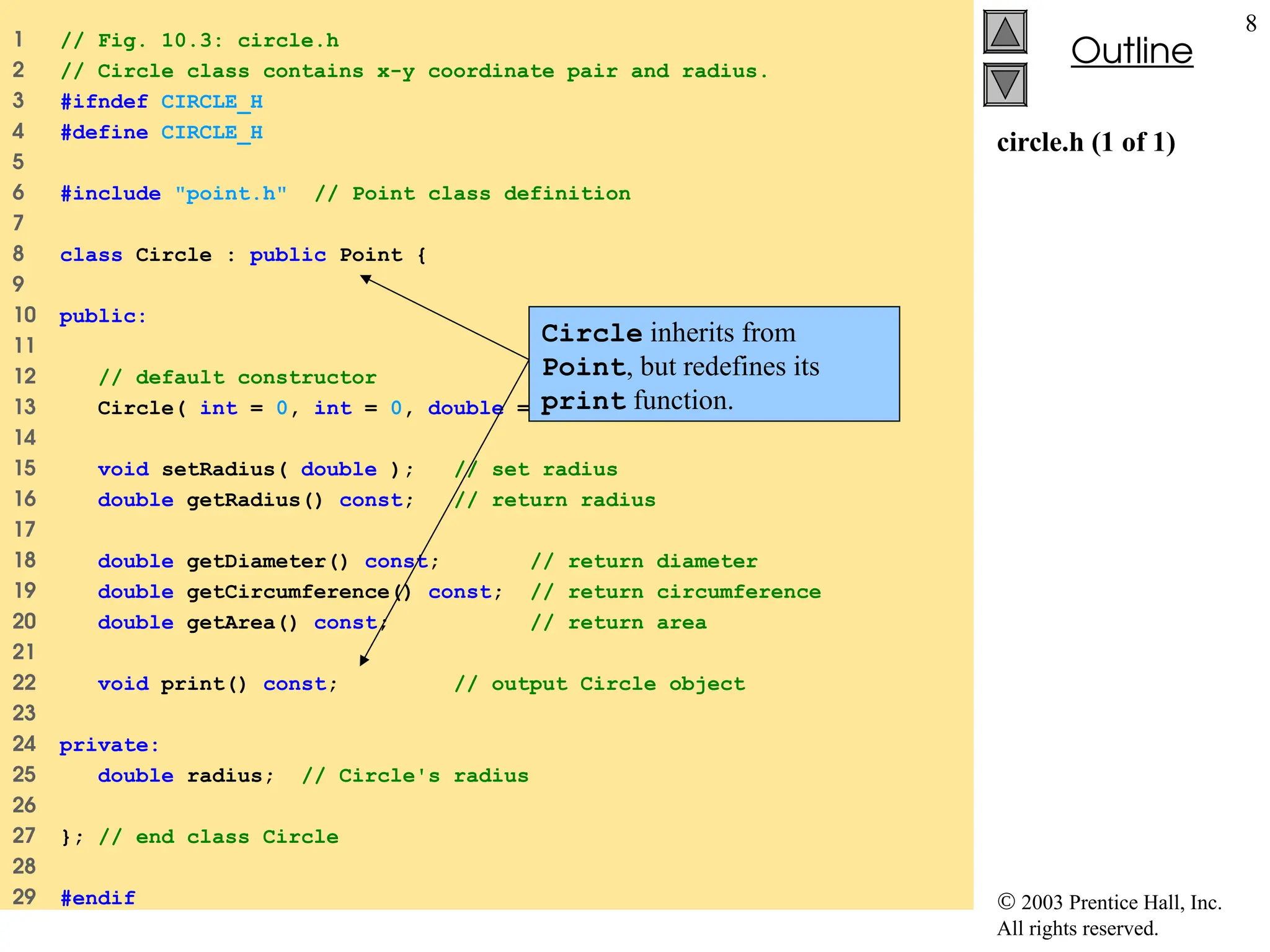The image size is (1270, 952).
Task: Click the down arrow navigation icon
Action: click(1005, 85)
